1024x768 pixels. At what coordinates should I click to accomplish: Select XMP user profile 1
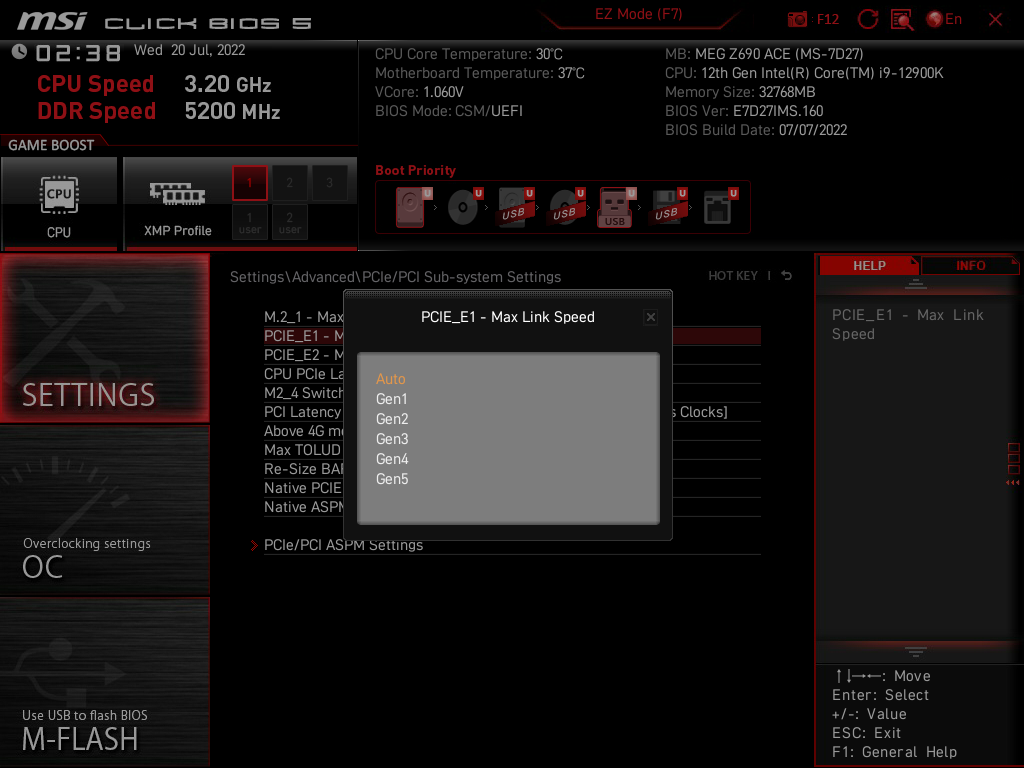[x=249, y=222]
